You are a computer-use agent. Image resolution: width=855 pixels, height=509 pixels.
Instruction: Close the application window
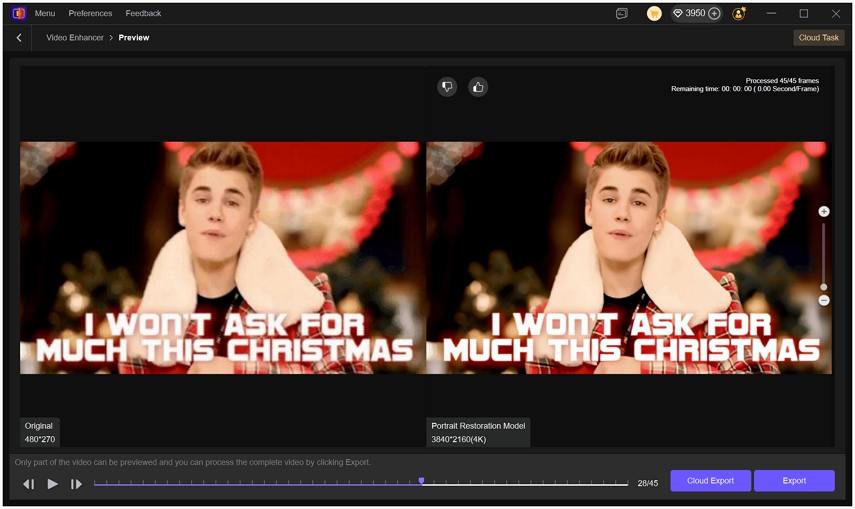(x=836, y=13)
